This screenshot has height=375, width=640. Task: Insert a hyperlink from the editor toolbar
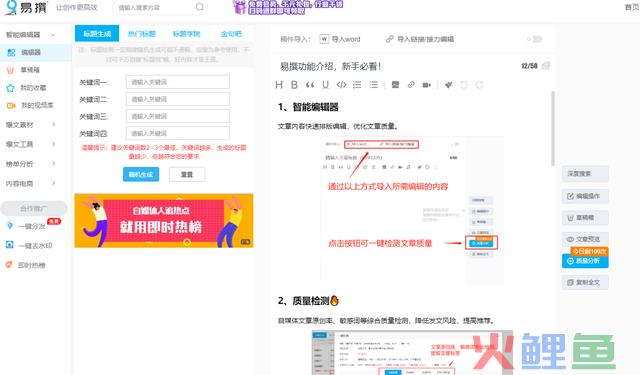(x=411, y=84)
